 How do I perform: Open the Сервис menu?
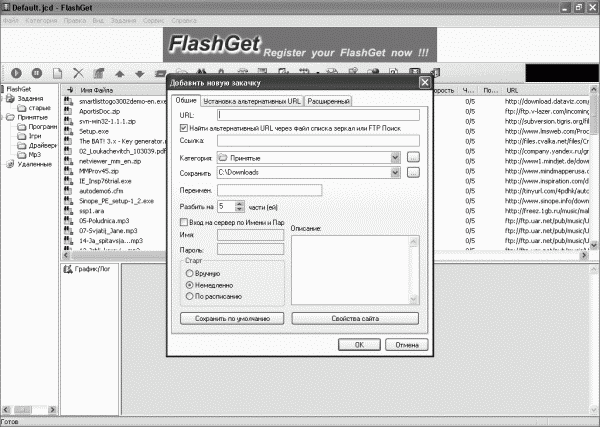pyautogui.click(x=153, y=21)
